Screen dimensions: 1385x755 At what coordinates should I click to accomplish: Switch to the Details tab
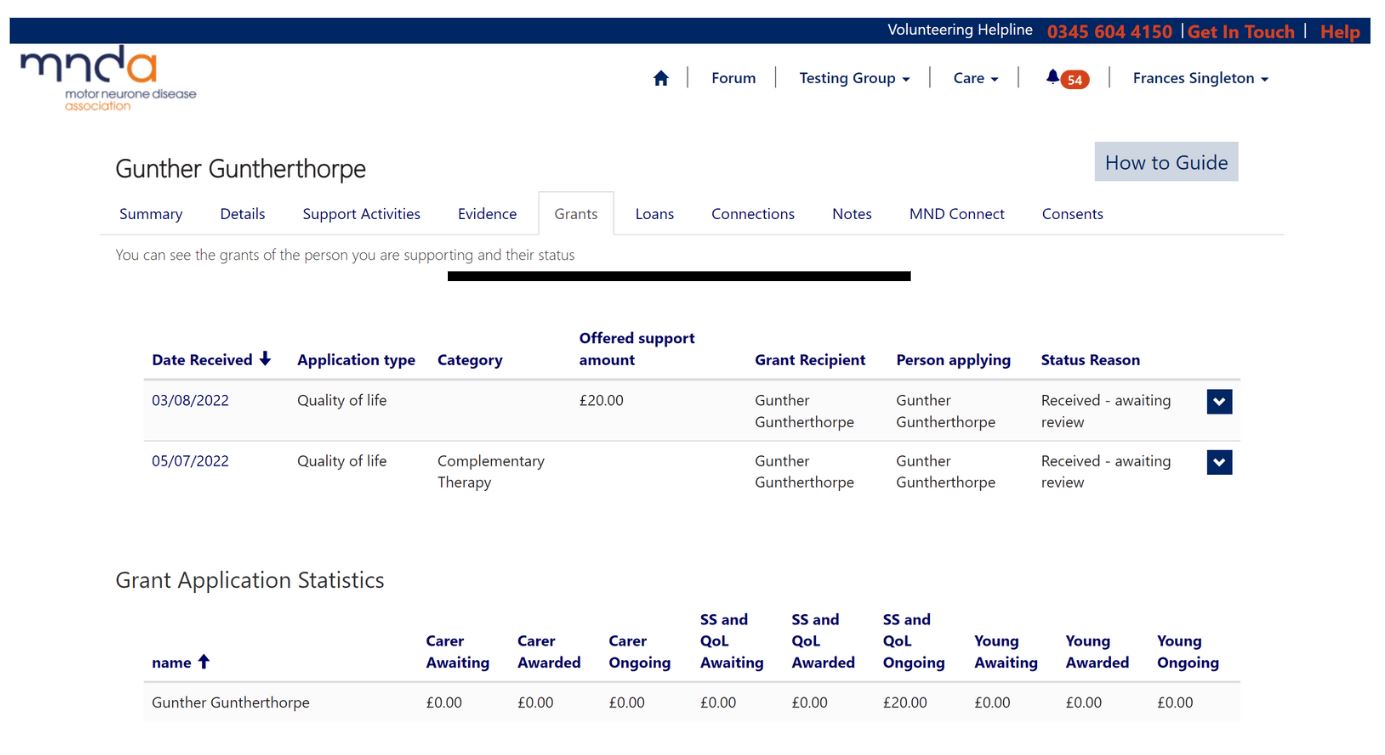pyautogui.click(x=243, y=214)
